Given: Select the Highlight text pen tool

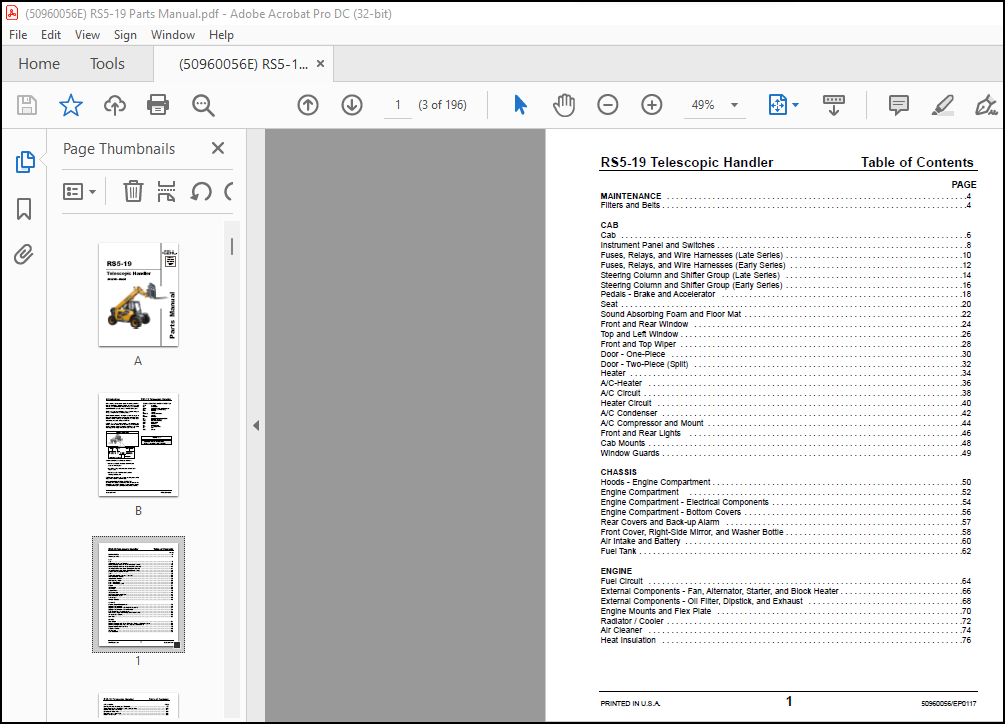Looking at the screenshot, I should (942, 105).
